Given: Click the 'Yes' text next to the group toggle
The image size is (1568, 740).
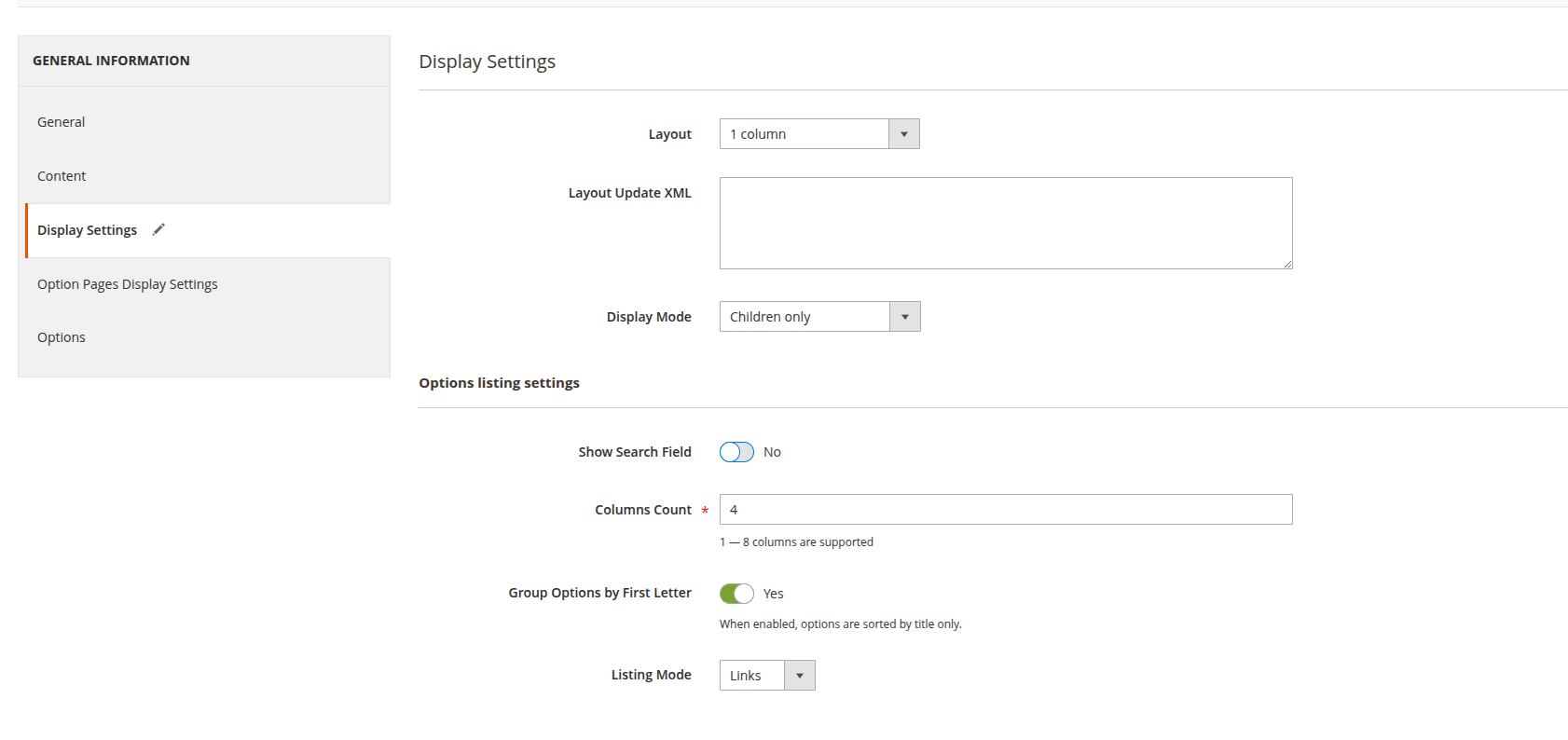Looking at the screenshot, I should pyautogui.click(x=773, y=594).
